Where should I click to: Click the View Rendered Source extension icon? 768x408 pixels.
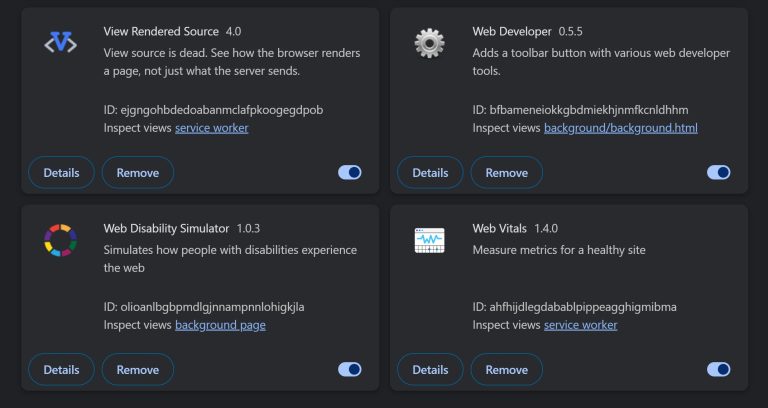[60, 43]
